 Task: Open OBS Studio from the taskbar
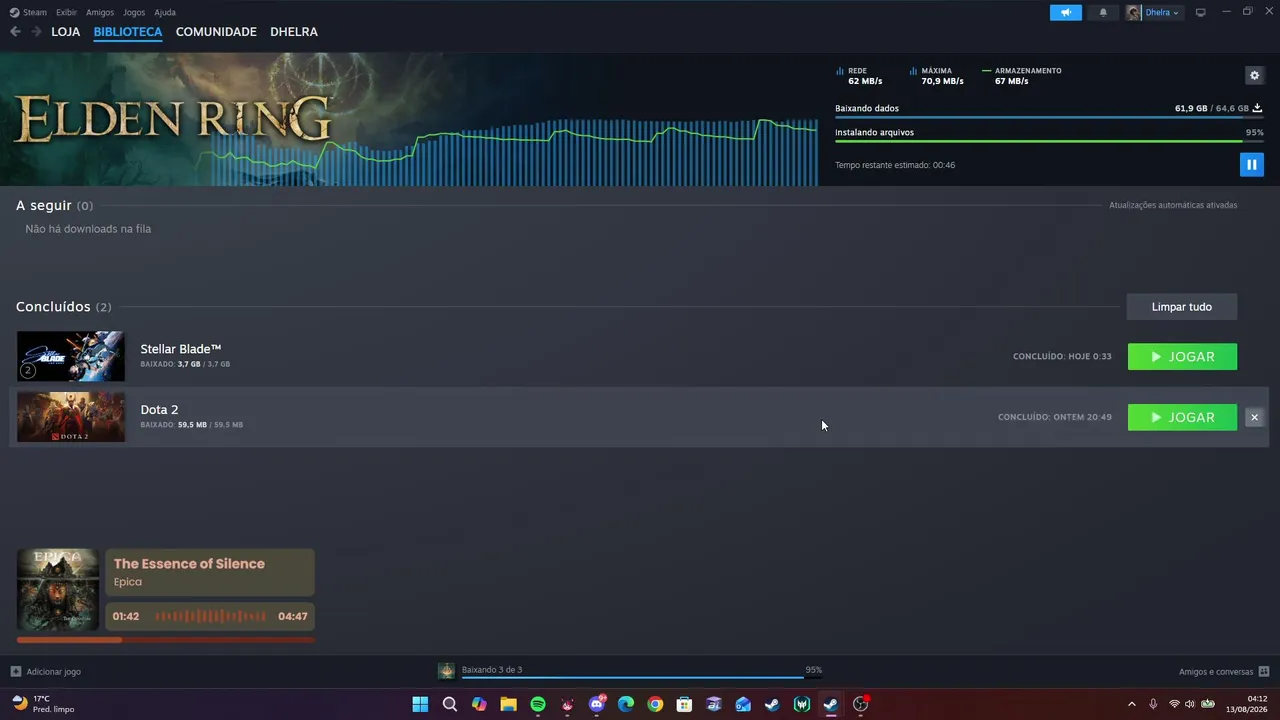860,704
